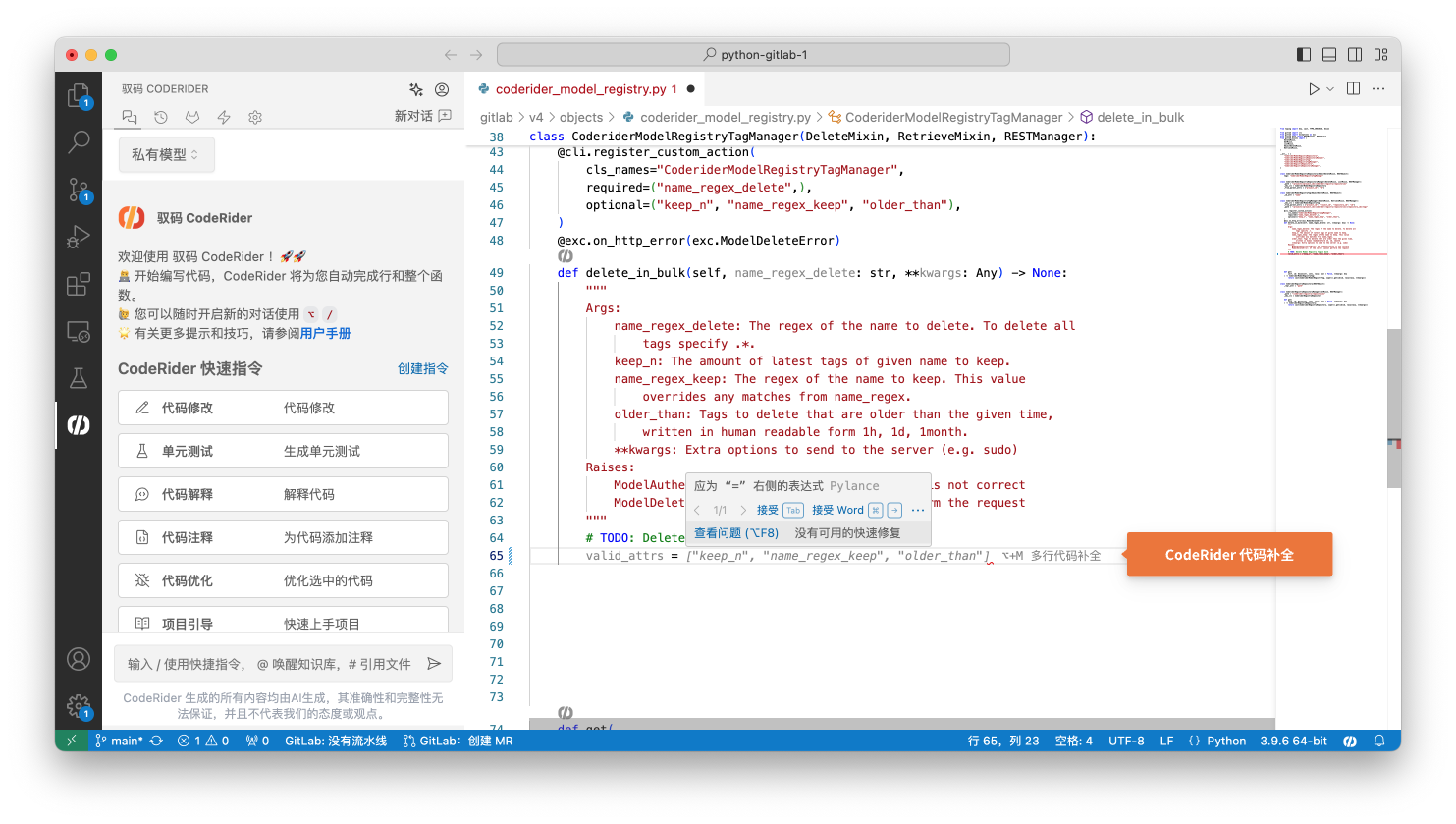The height and width of the screenshot is (824, 1456).
Task: Toggle the bottom panel layout icon
Action: click(x=1329, y=55)
